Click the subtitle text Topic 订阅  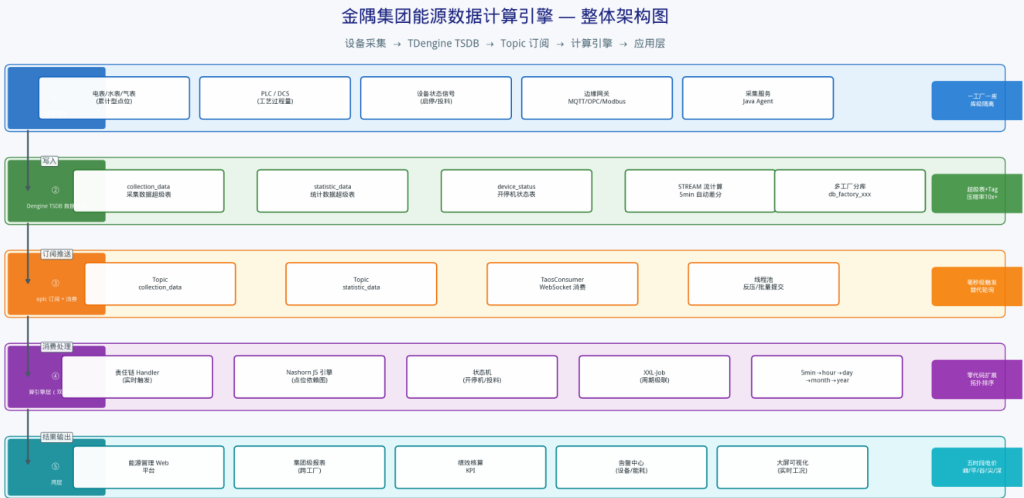click(x=524, y=44)
